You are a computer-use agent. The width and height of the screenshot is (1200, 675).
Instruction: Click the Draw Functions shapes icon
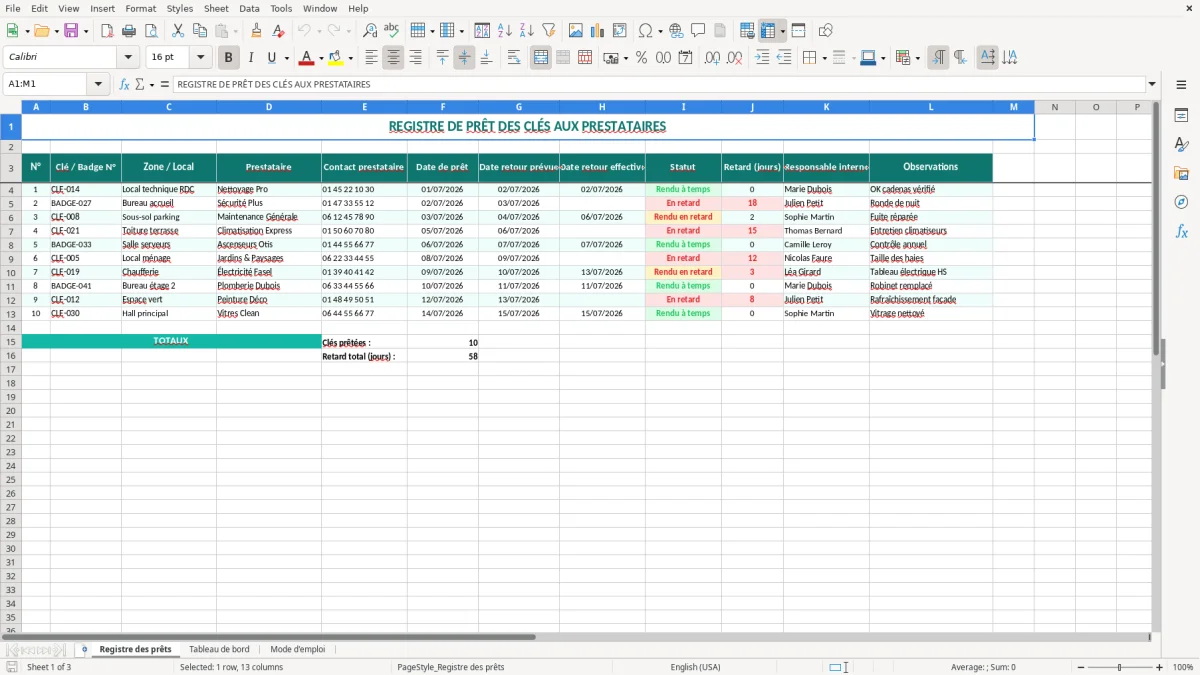(x=826, y=31)
